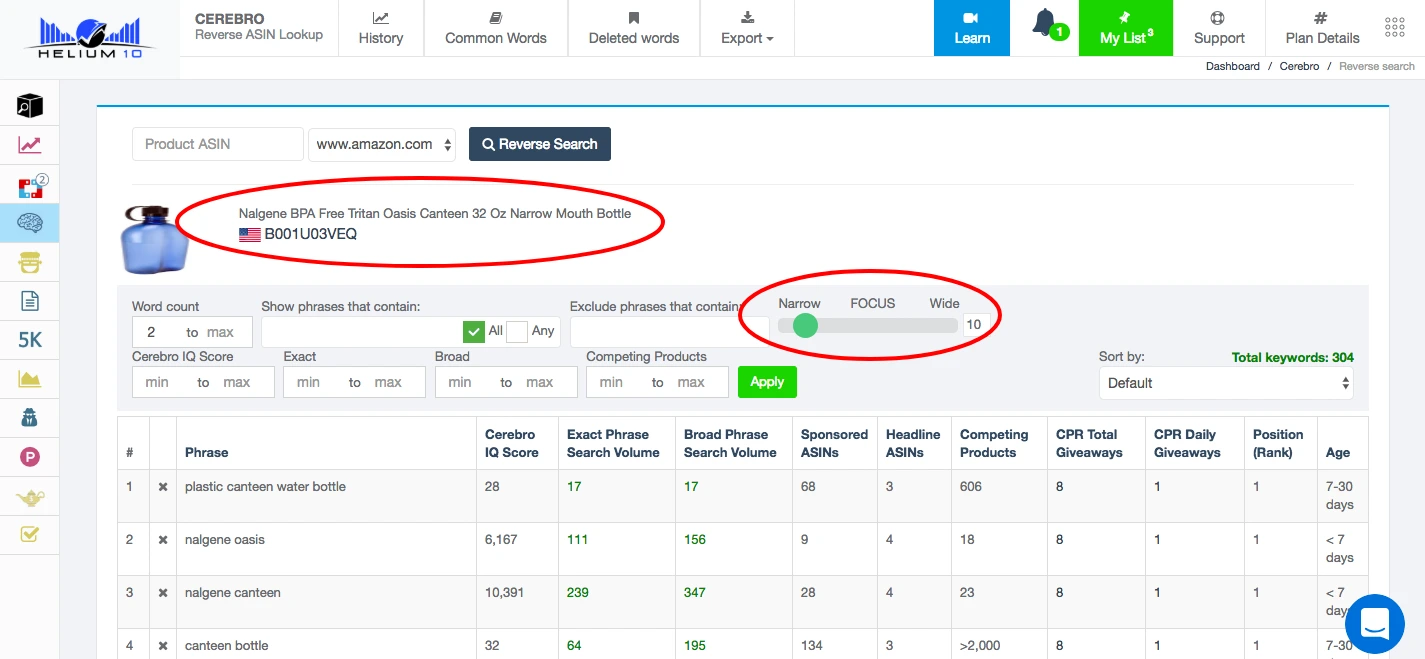
Task: Click Total keywords: 304 text
Action: point(1292,357)
